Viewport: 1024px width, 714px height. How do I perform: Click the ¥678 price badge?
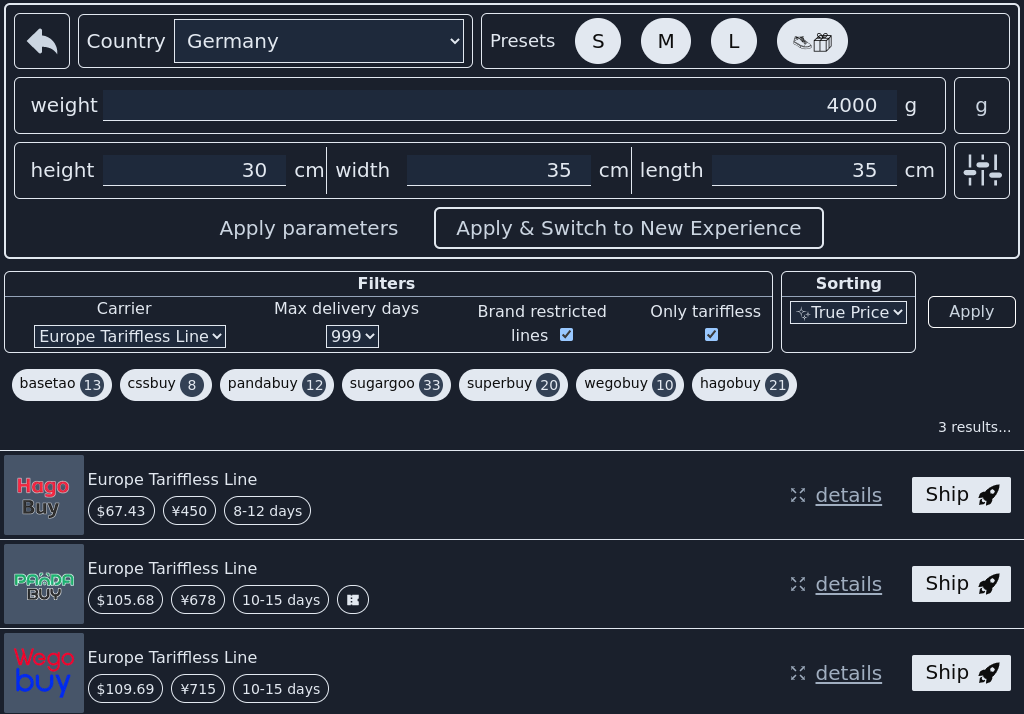click(x=198, y=600)
